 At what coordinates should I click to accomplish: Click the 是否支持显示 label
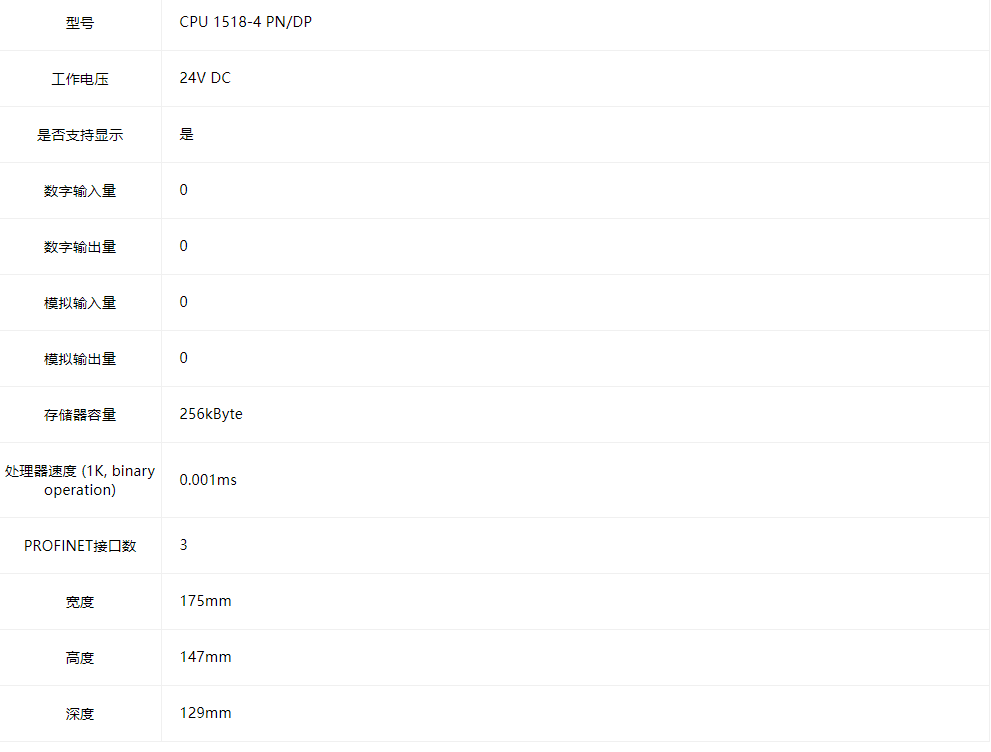pyautogui.click(x=80, y=135)
